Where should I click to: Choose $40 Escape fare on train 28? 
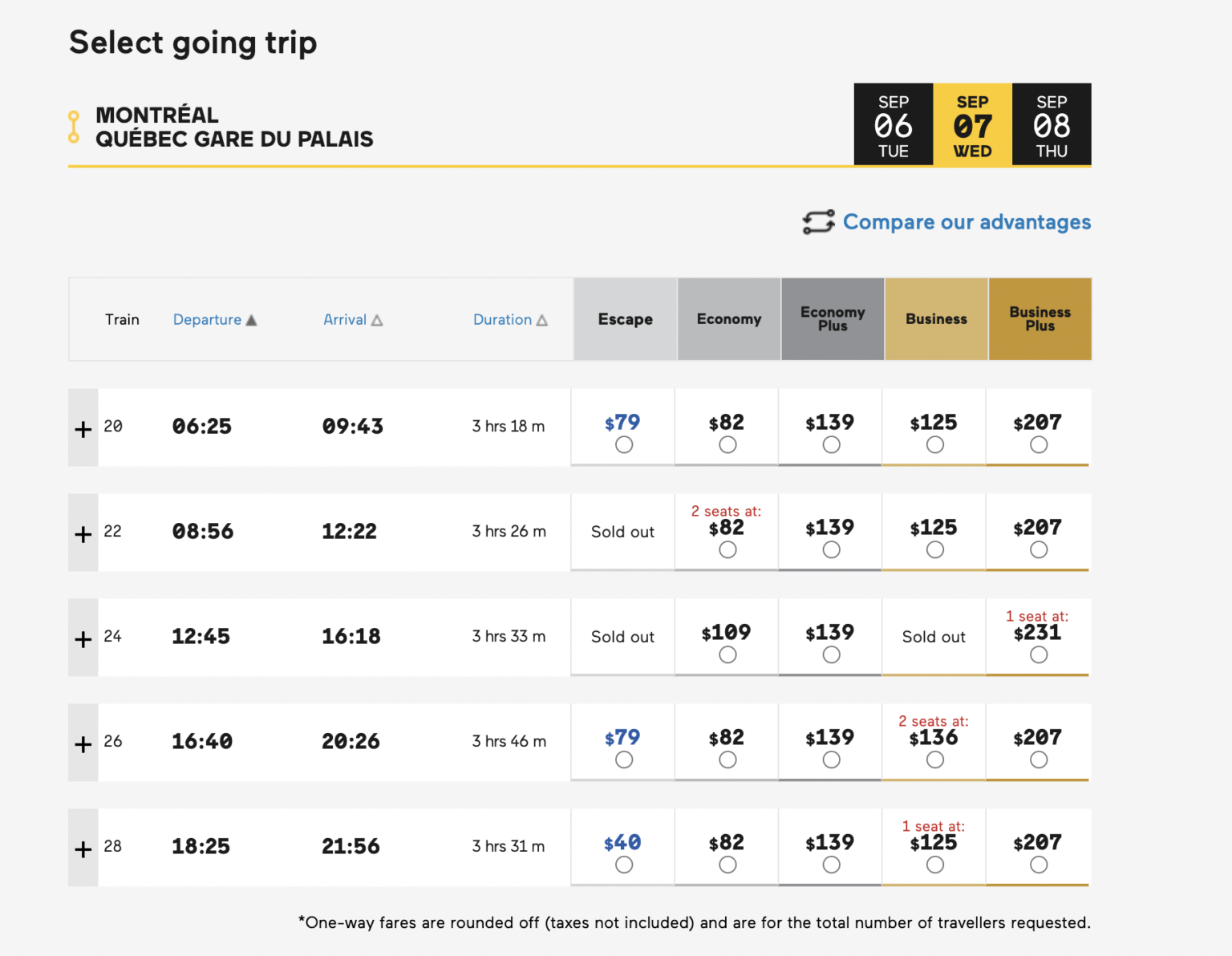click(x=624, y=865)
